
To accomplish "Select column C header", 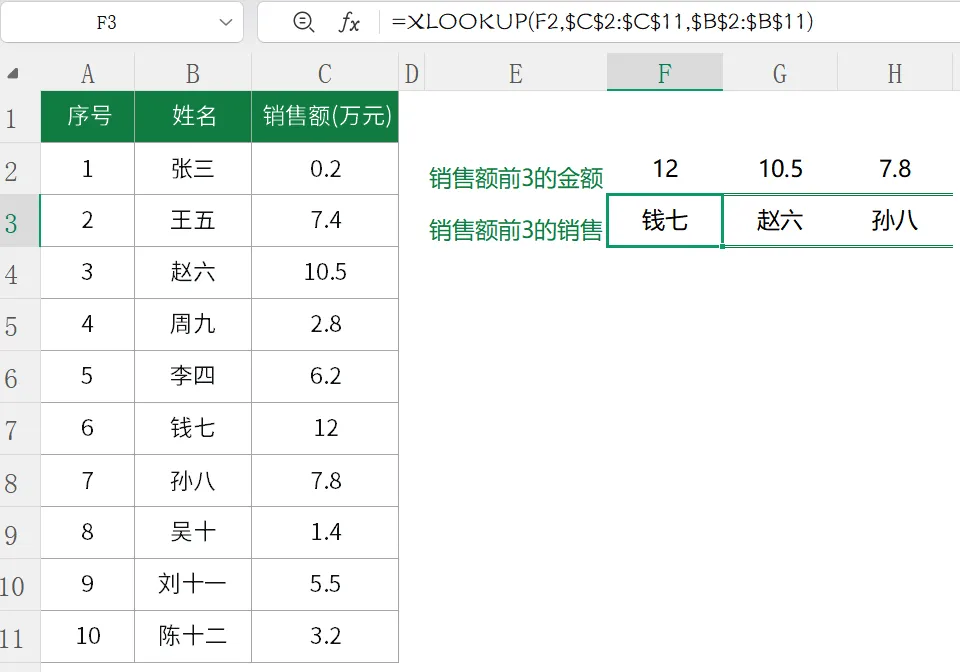I will (x=325, y=73).
